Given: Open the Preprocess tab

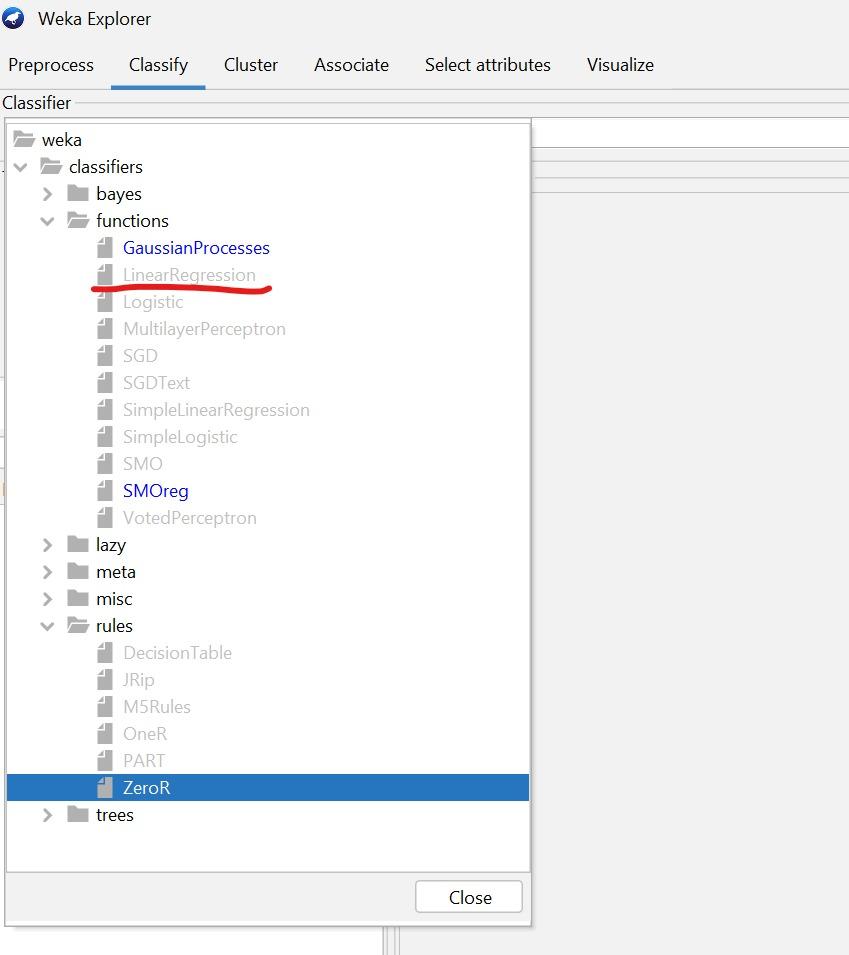Looking at the screenshot, I should [51, 65].
